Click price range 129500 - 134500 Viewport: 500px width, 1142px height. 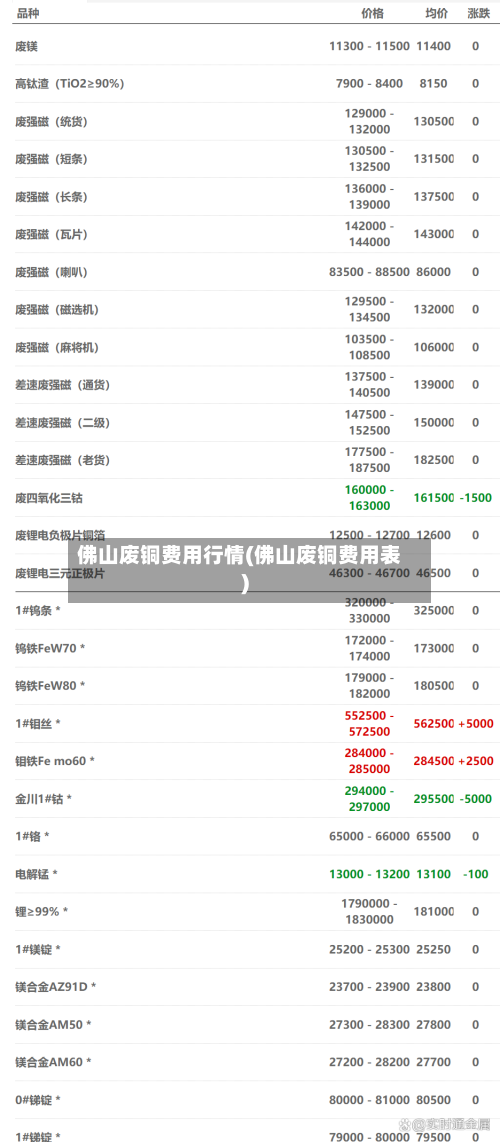click(369, 310)
